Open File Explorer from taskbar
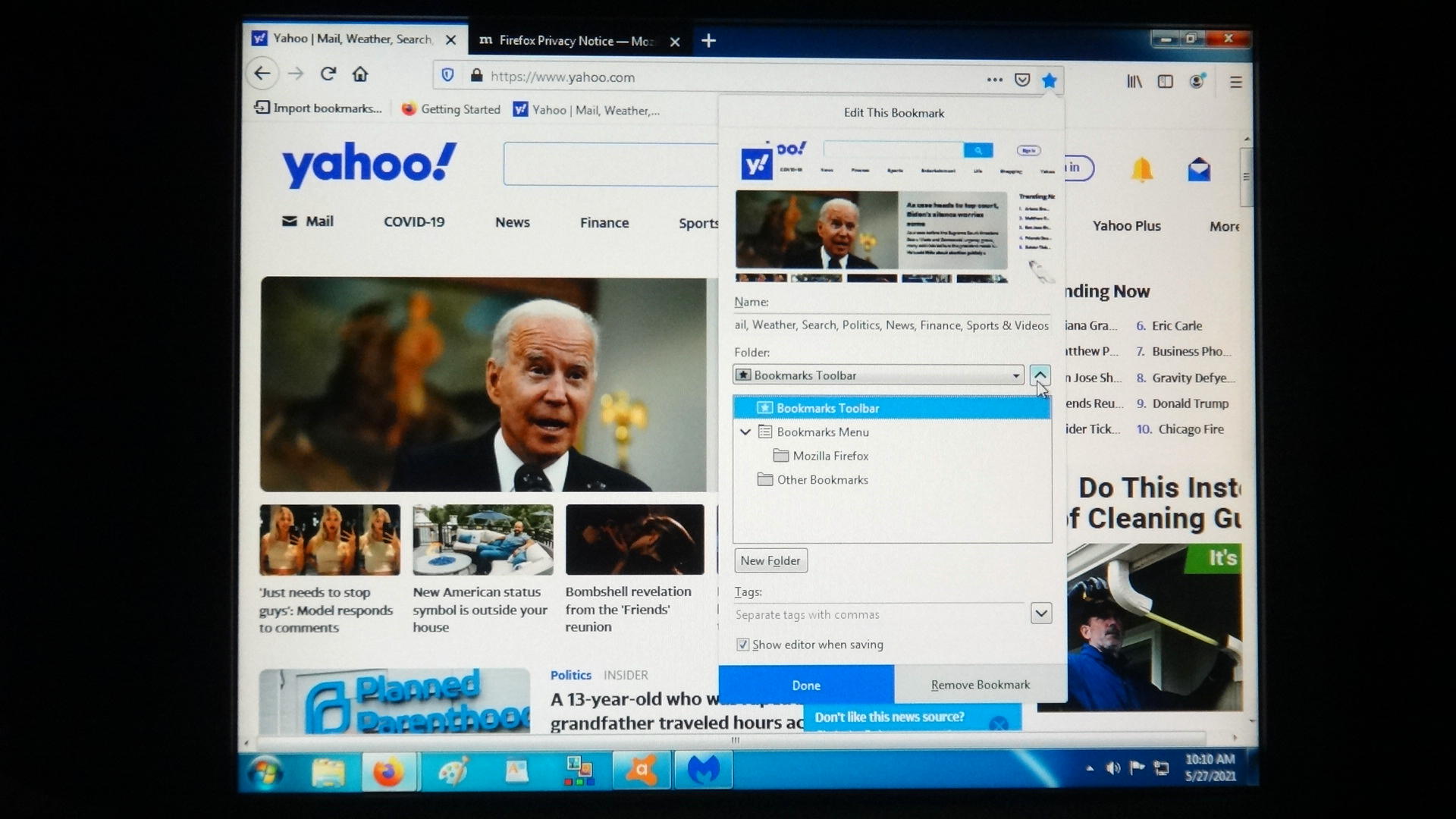This screenshot has width=1456, height=819. [328, 772]
